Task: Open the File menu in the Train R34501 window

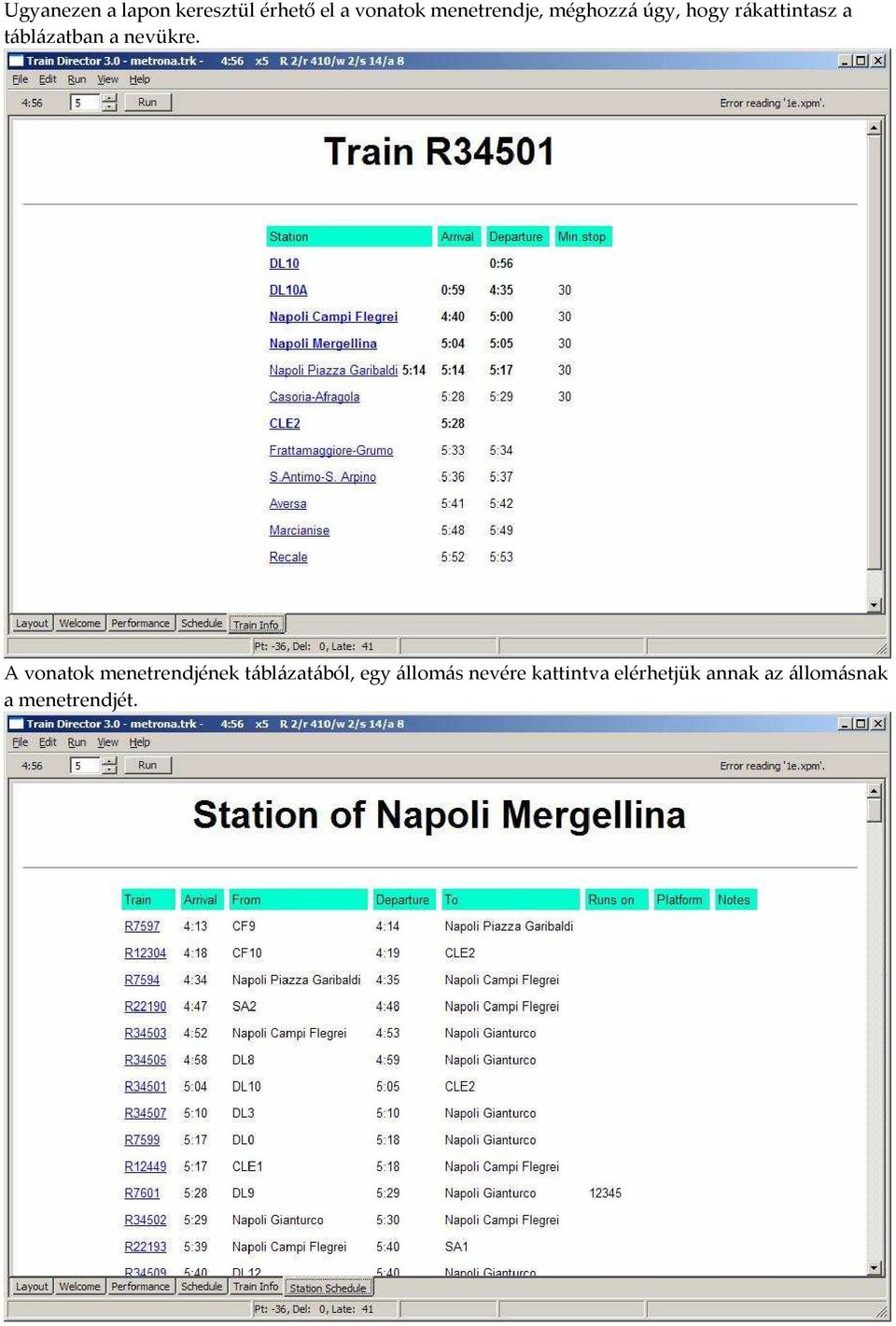Action: tap(21, 79)
